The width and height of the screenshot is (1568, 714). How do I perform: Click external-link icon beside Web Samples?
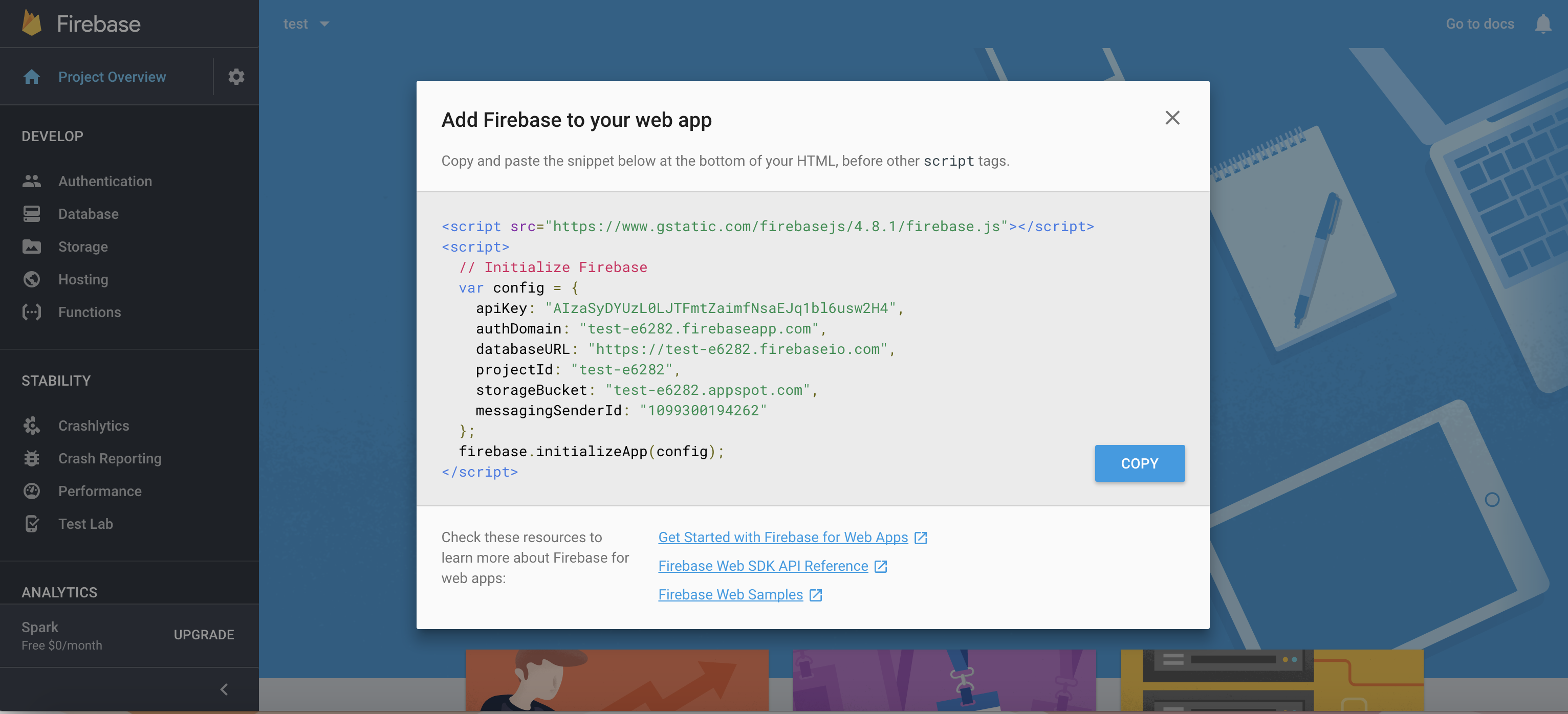click(x=816, y=595)
